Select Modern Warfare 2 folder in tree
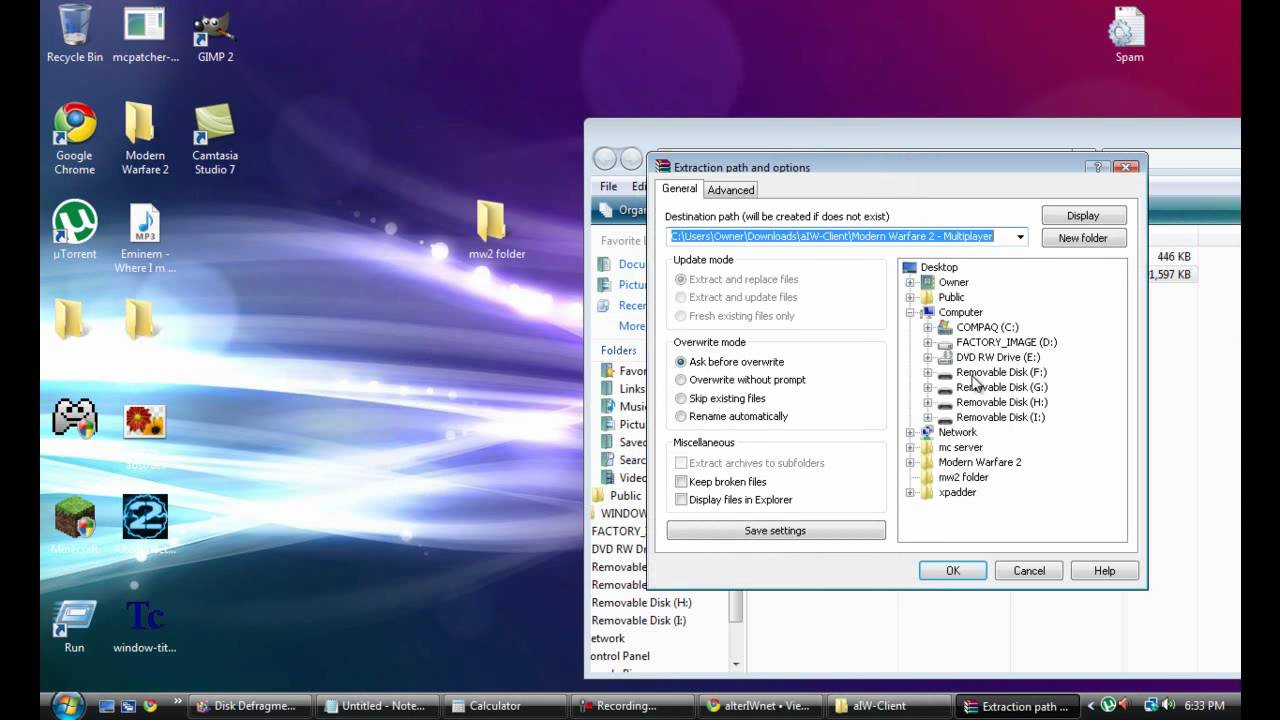 click(x=980, y=462)
